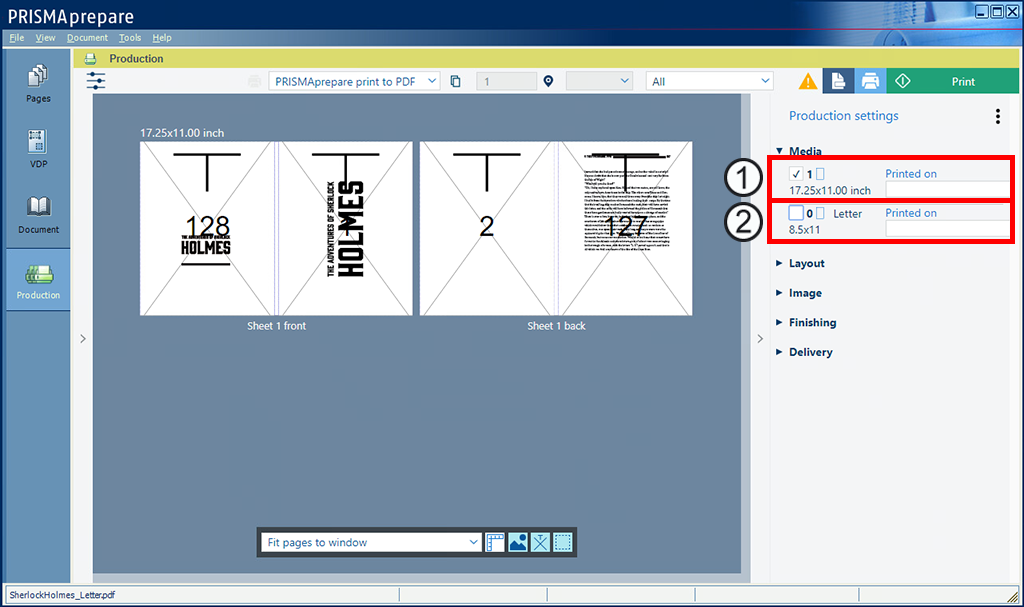This screenshot has width=1024, height=607.
Task: Click the yellow warning triangle icon
Action: click(x=808, y=82)
